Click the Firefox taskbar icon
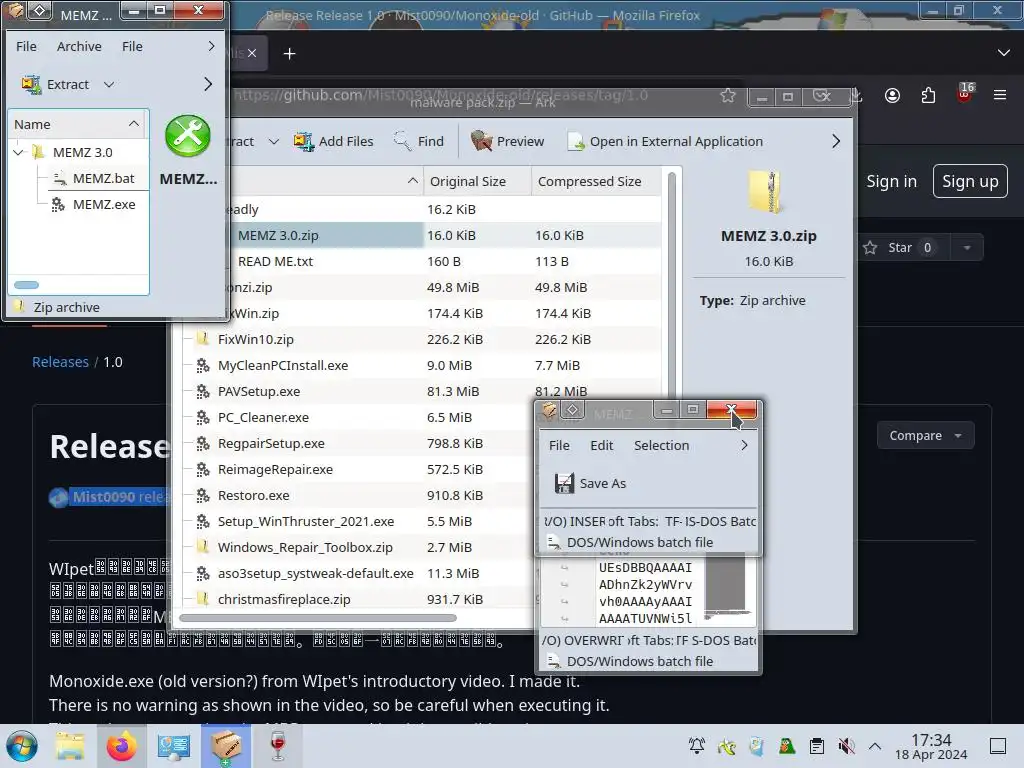Screen dimensions: 1024x768 121,746
